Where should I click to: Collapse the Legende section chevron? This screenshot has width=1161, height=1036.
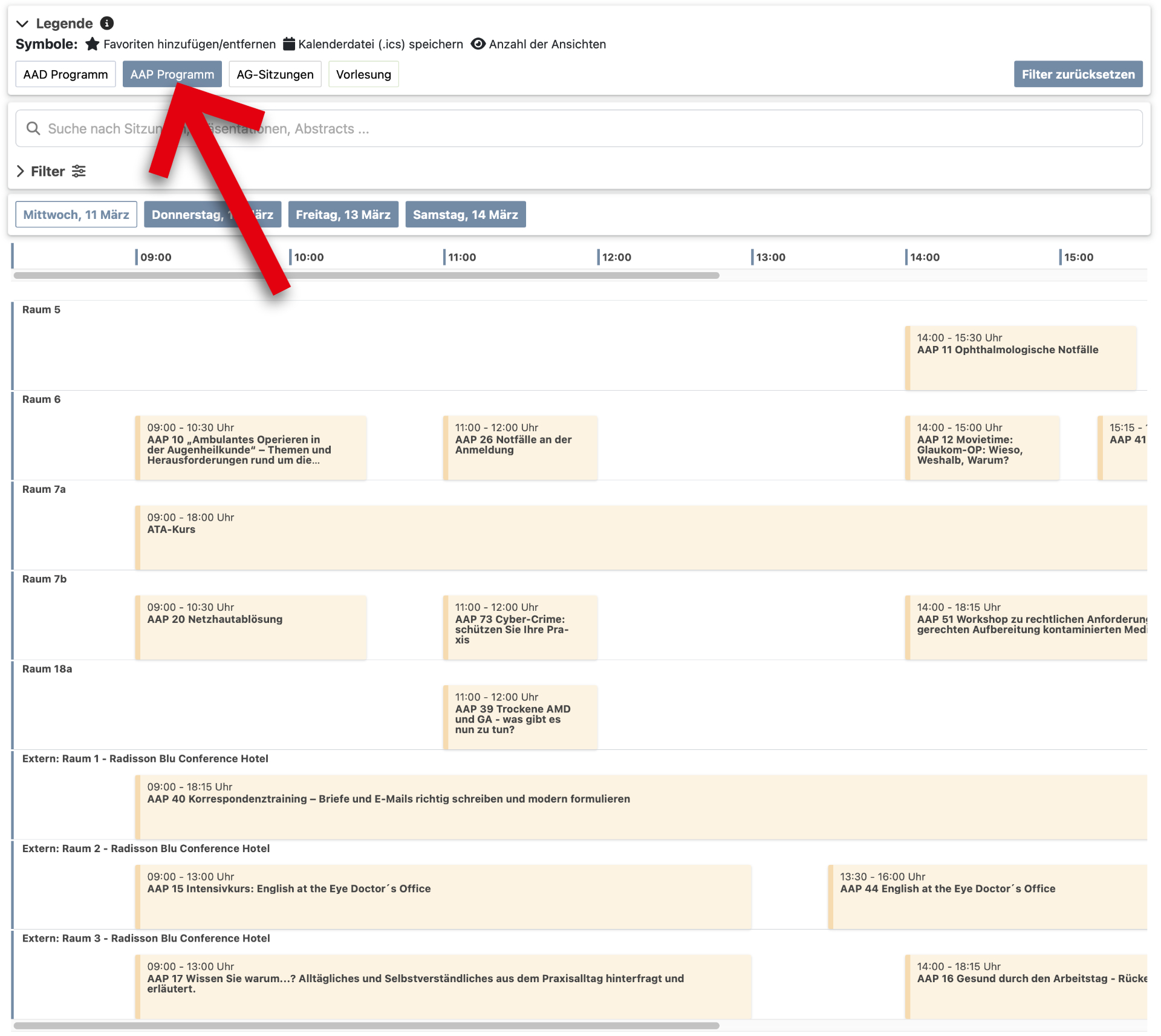pos(22,24)
